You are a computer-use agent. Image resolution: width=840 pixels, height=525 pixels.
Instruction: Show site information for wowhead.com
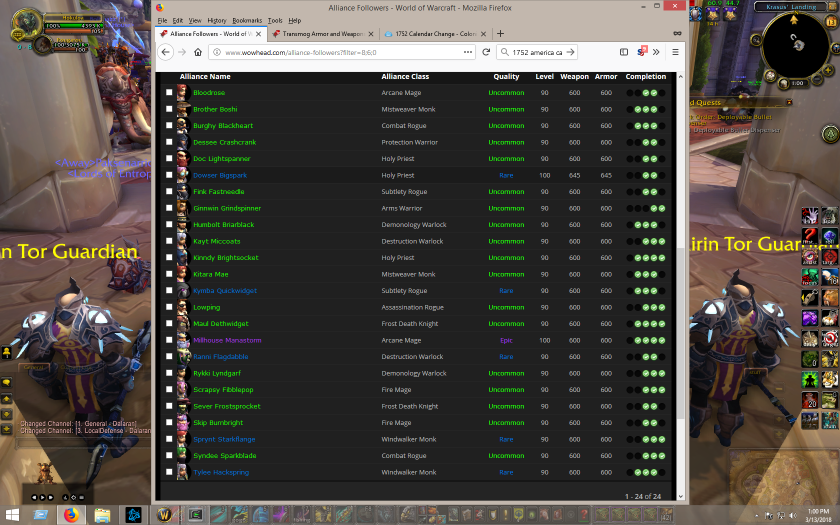pyautogui.click(x=216, y=52)
